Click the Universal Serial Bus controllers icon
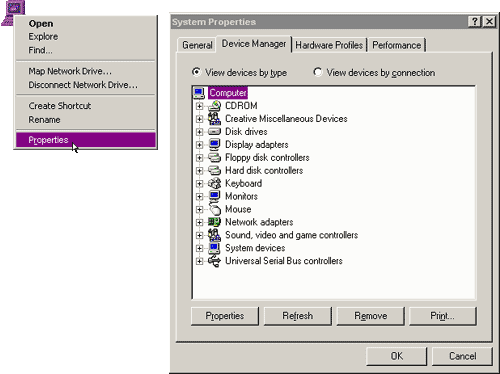Viewport: 500px width, 374px height. point(214,261)
